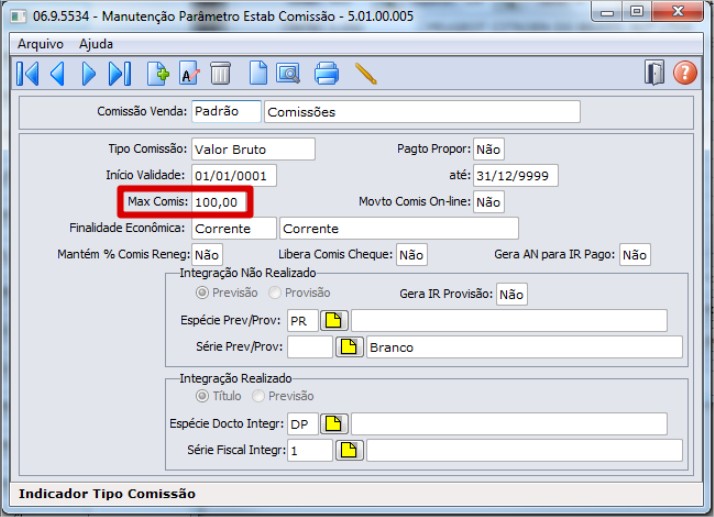The width and height of the screenshot is (714, 517).
Task: Click Série Fiscal Integr field with 1
Action: [310, 450]
